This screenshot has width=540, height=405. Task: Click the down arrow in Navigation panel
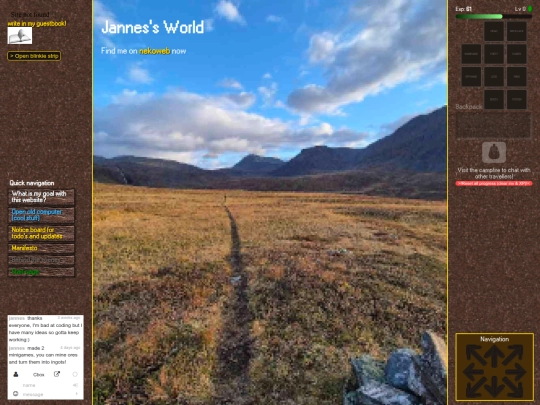pos(494,387)
